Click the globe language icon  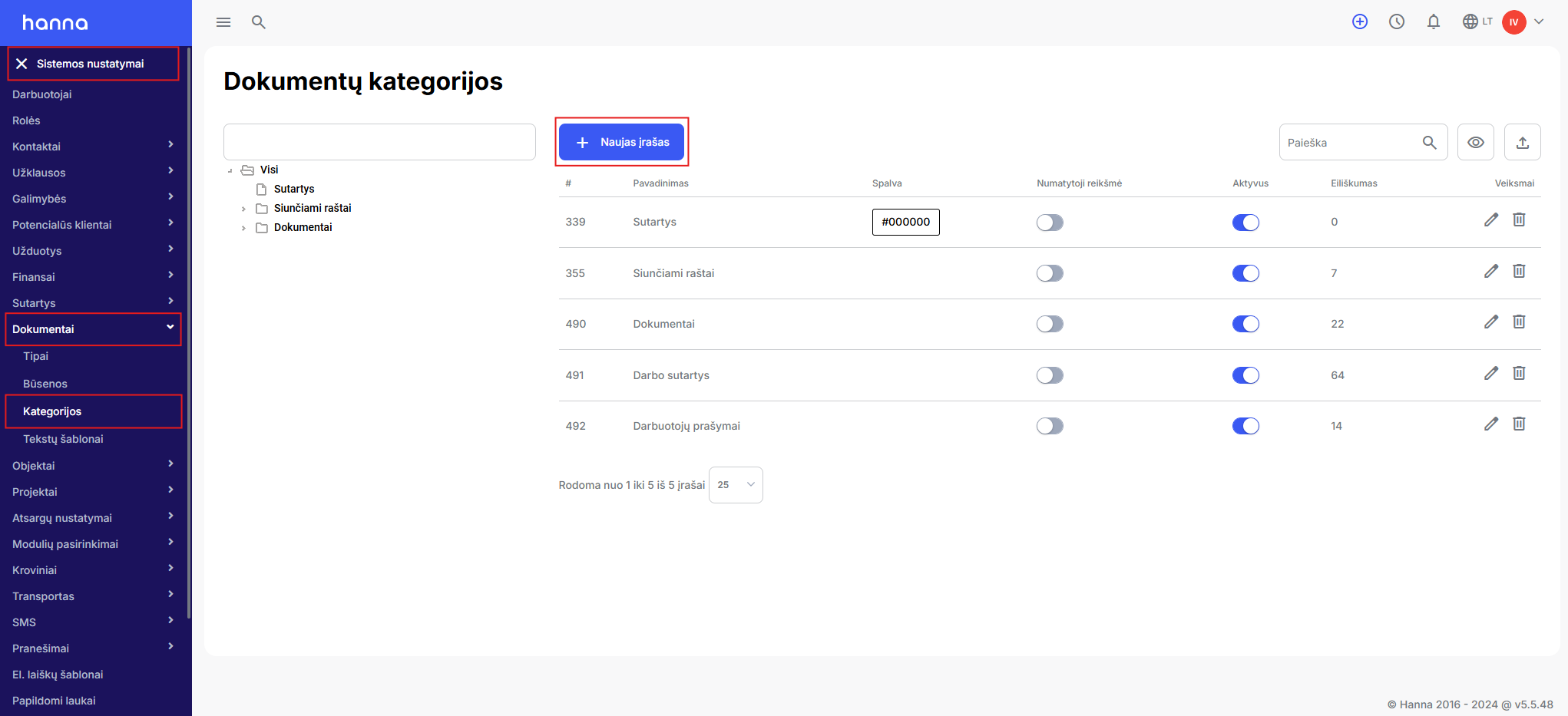1470,21
